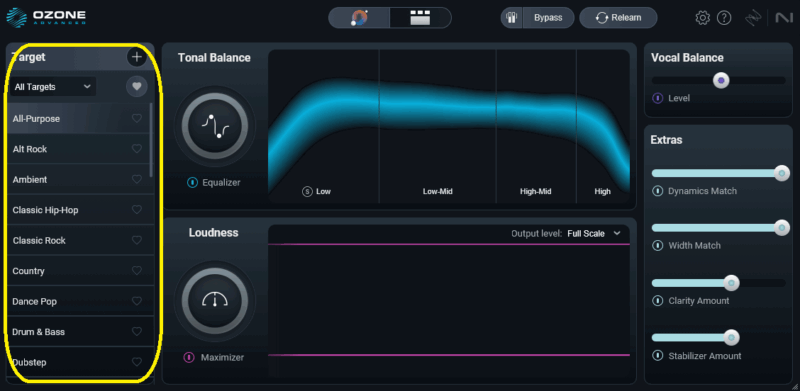Select the Drum & Bass target
Screen dimensions: 800x391
click(80, 332)
